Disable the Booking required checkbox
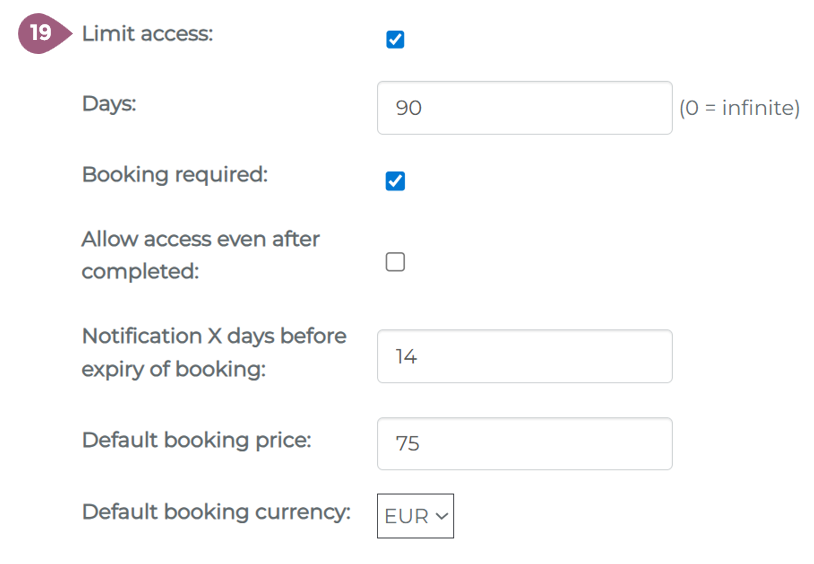 coord(395,181)
